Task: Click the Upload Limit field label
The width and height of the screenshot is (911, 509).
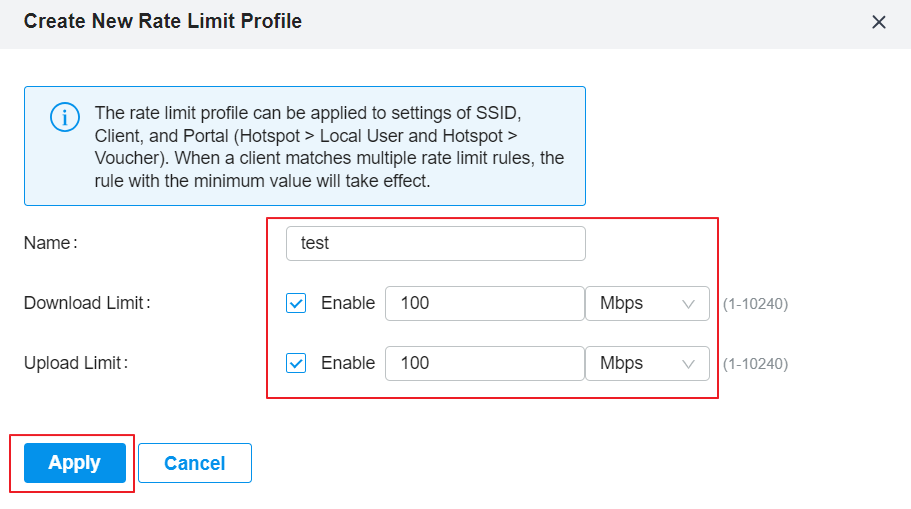Action: [76, 363]
